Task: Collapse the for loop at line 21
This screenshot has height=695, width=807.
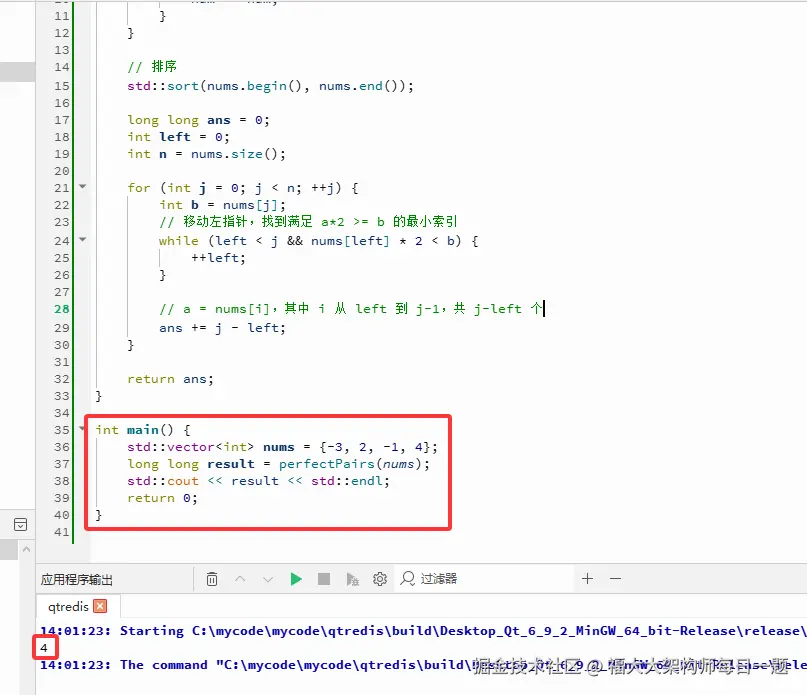Action: (x=82, y=187)
